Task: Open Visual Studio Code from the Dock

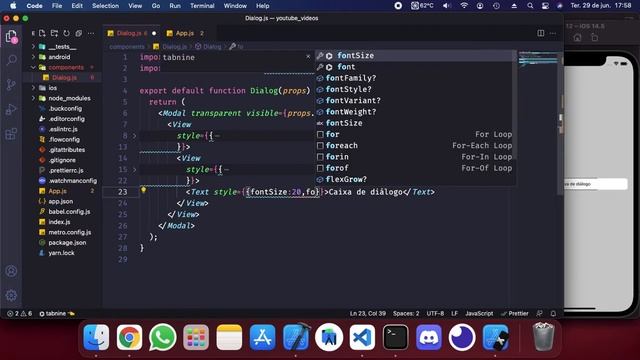Action: coord(362,338)
